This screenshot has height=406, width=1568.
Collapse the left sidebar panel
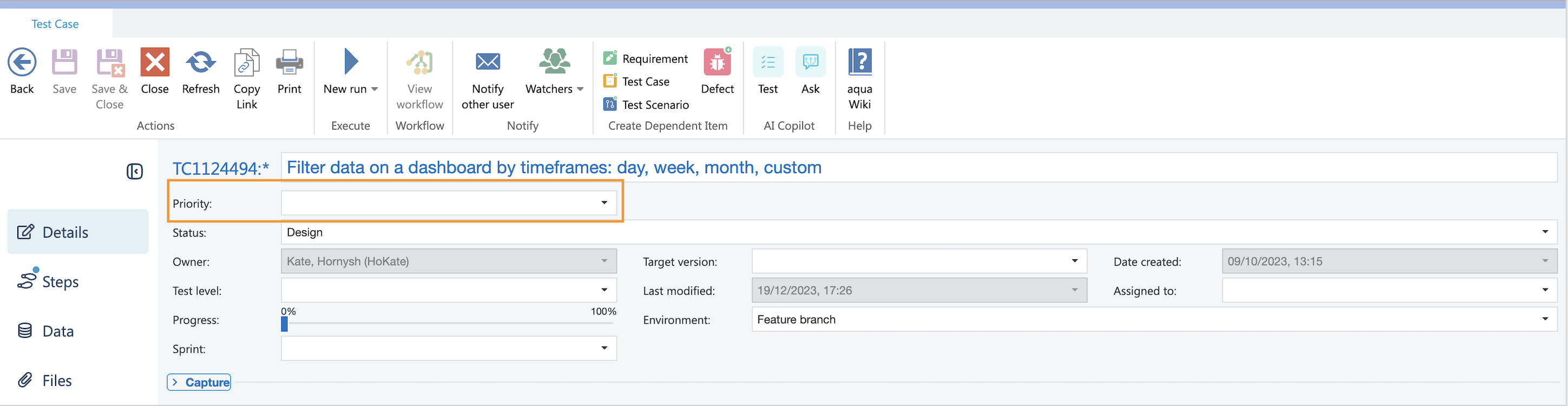[x=135, y=172]
